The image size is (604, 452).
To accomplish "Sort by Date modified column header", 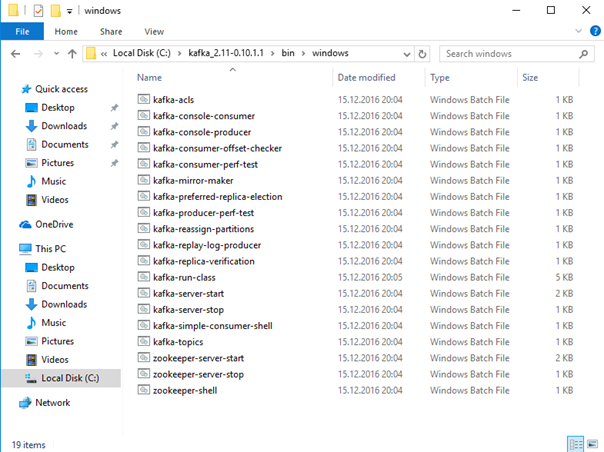I will pyautogui.click(x=366, y=77).
